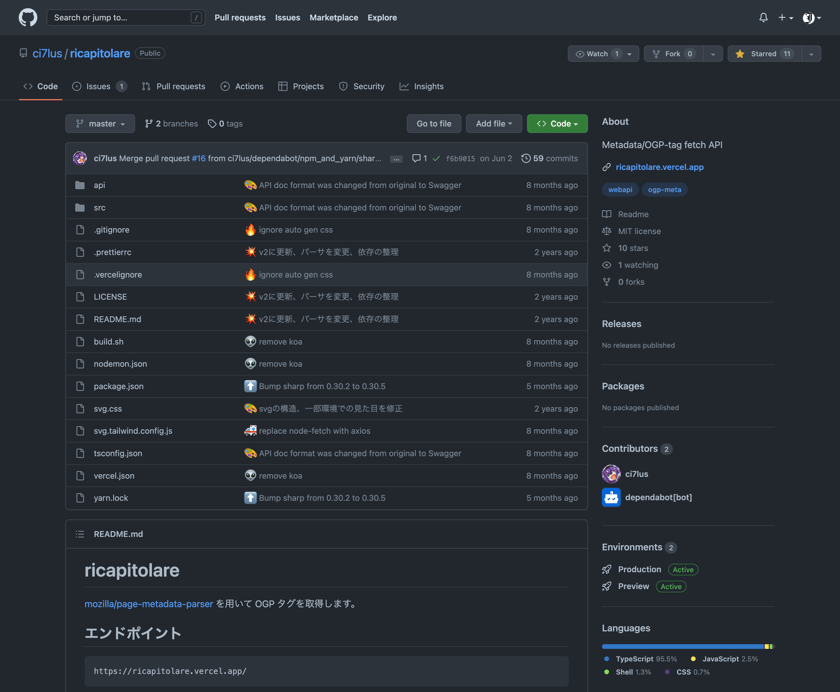Switch to the repository Issues tab
The image size is (840, 692).
pos(99,86)
